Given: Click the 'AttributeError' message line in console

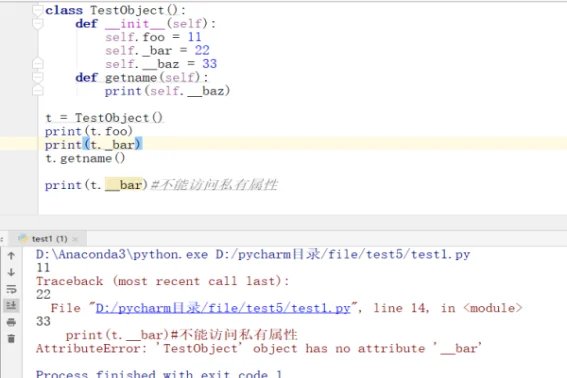Looking at the screenshot, I should pyautogui.click(x=259, y=348).
